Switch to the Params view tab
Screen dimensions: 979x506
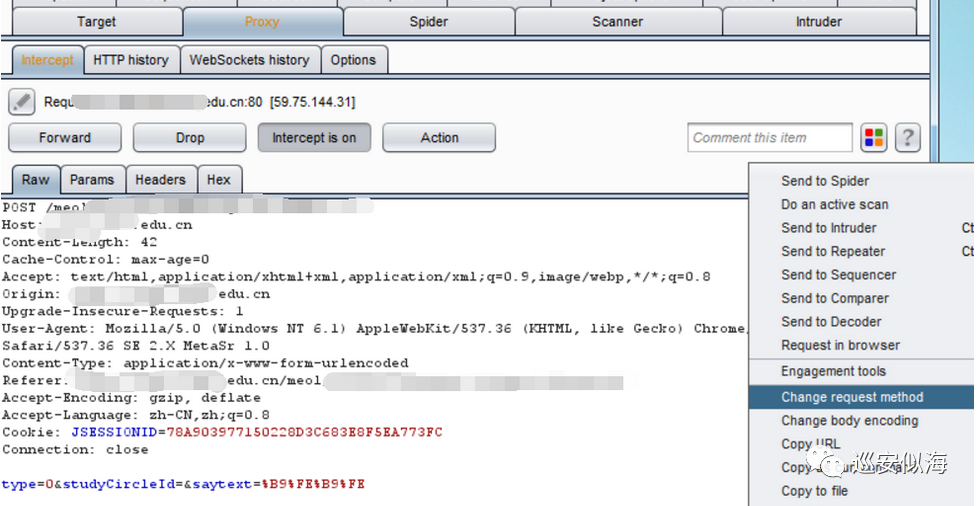tap(92, 180)
